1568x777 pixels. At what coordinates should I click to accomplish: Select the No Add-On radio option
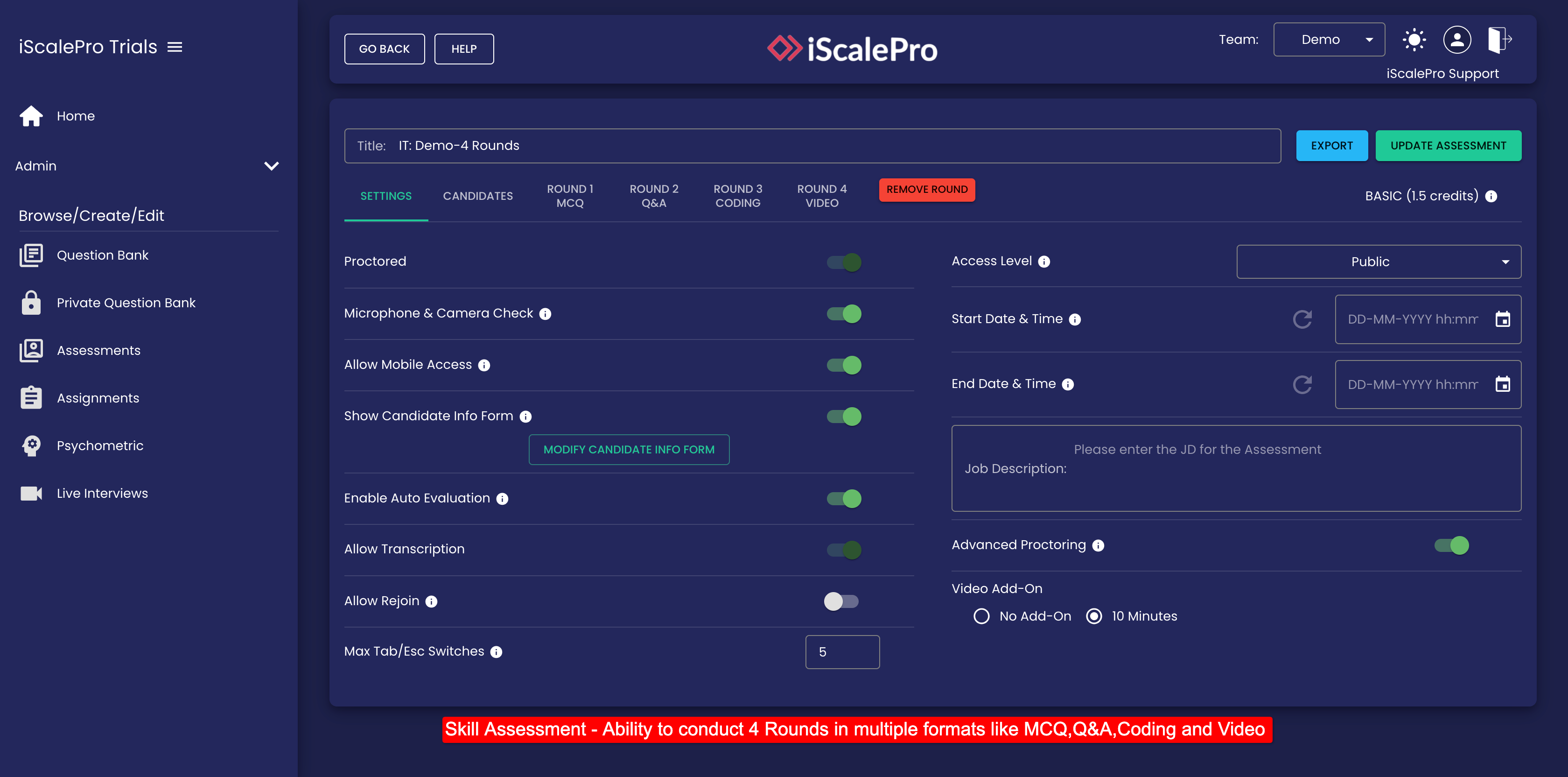click(981, 616)
